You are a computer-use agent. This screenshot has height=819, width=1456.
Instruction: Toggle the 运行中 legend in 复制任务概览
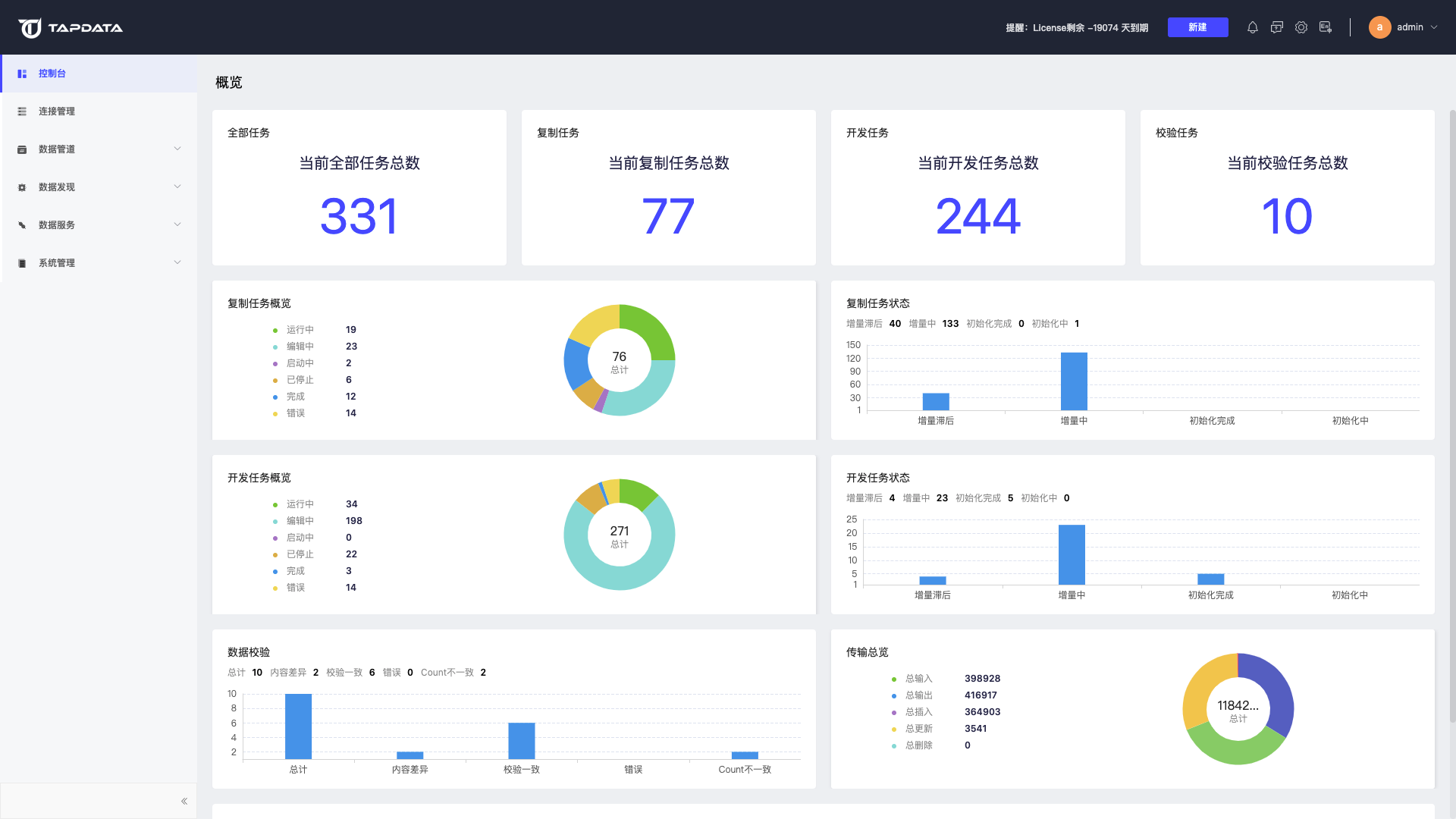[x=299, y=329]
